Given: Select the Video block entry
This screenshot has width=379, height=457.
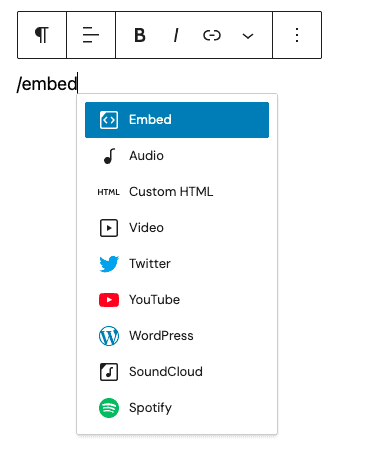Looking at the screenshot, I should pyautogui.click(x=177, y=228).
